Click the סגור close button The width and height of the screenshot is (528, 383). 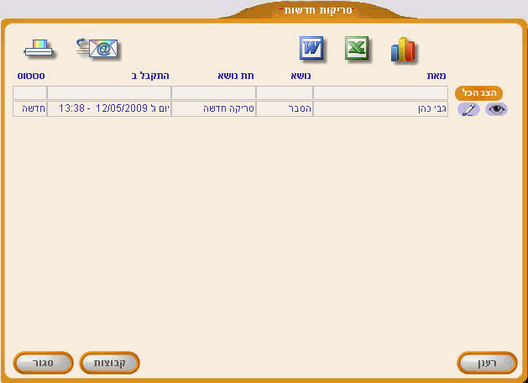tap(43, 363)
